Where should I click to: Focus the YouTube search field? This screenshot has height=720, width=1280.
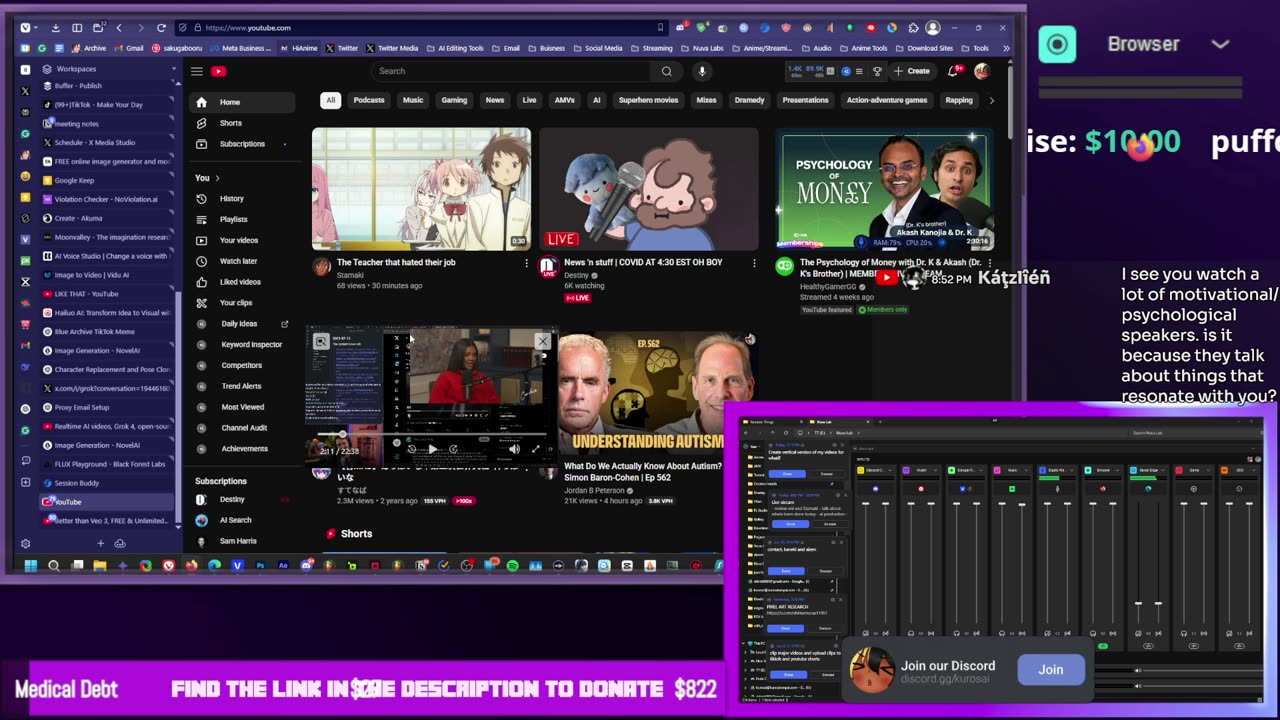(x=512, y=71)
